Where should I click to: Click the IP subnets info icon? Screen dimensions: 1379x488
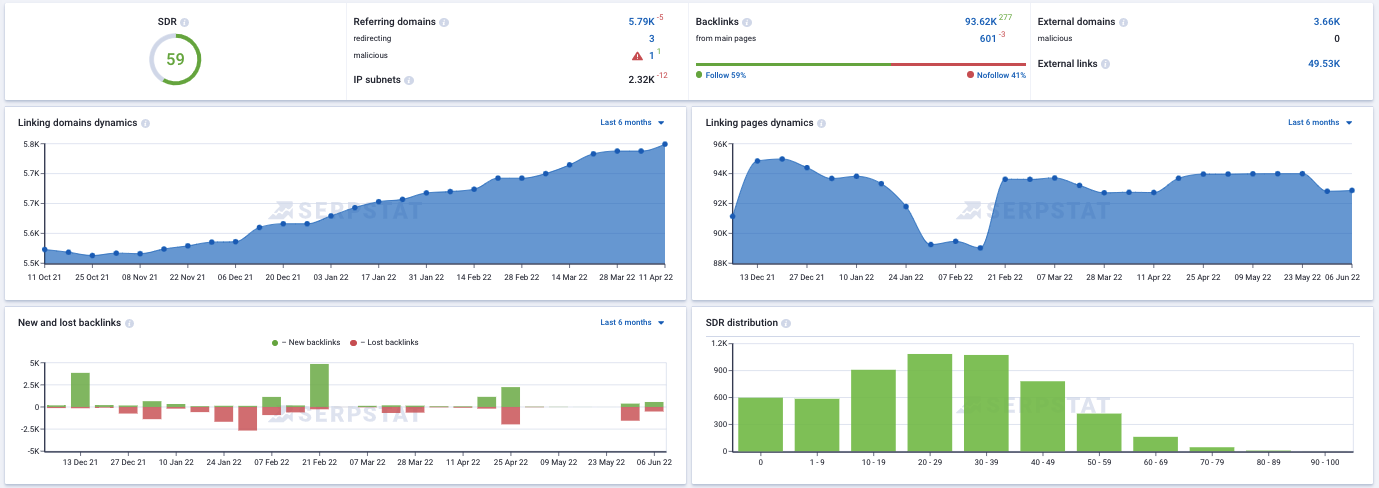point(409,80)
